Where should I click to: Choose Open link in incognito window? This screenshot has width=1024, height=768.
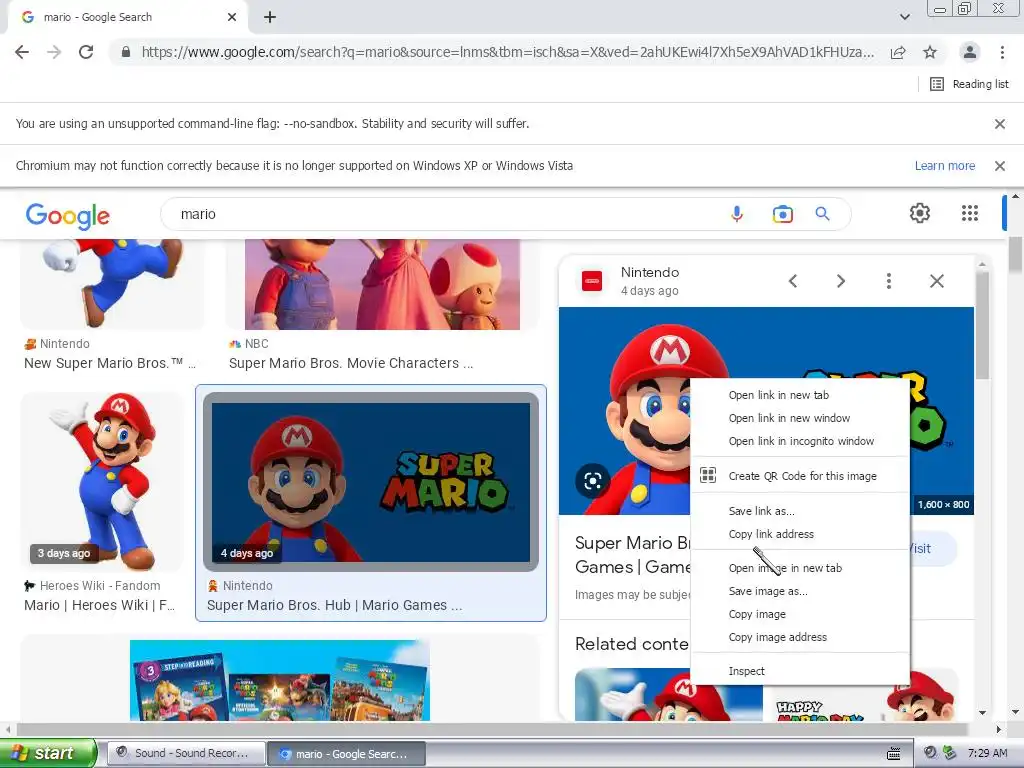point(799,441)
